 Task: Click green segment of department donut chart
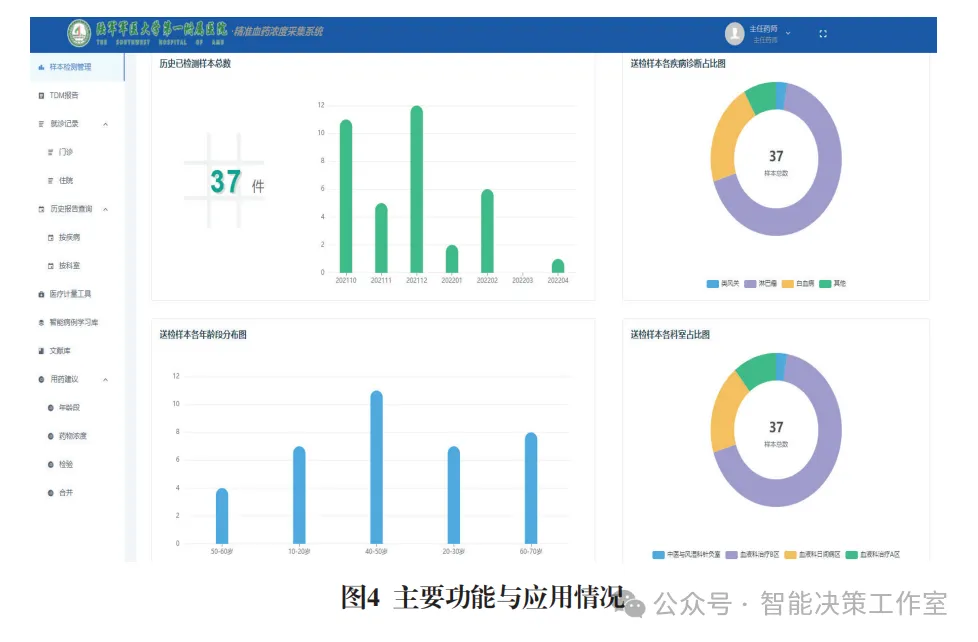point(758,371)
